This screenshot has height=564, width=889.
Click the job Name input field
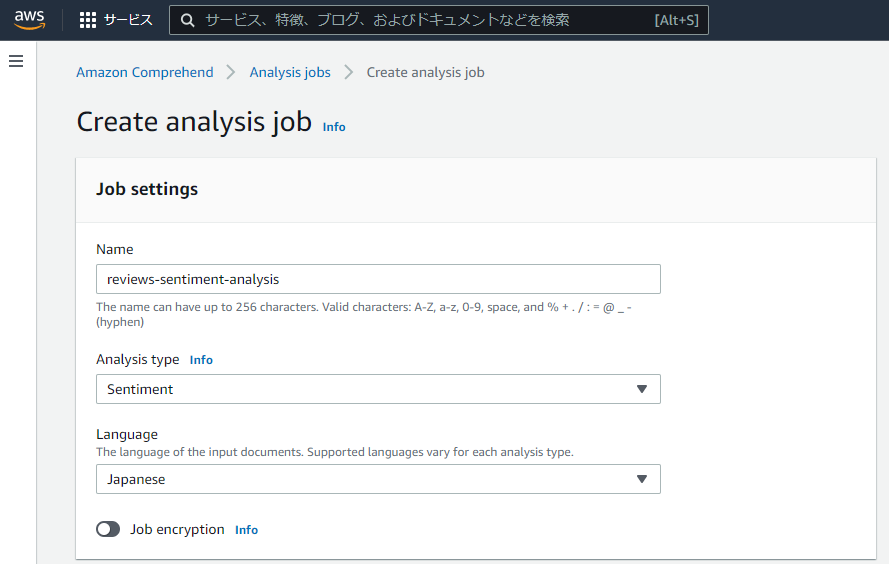378,279
